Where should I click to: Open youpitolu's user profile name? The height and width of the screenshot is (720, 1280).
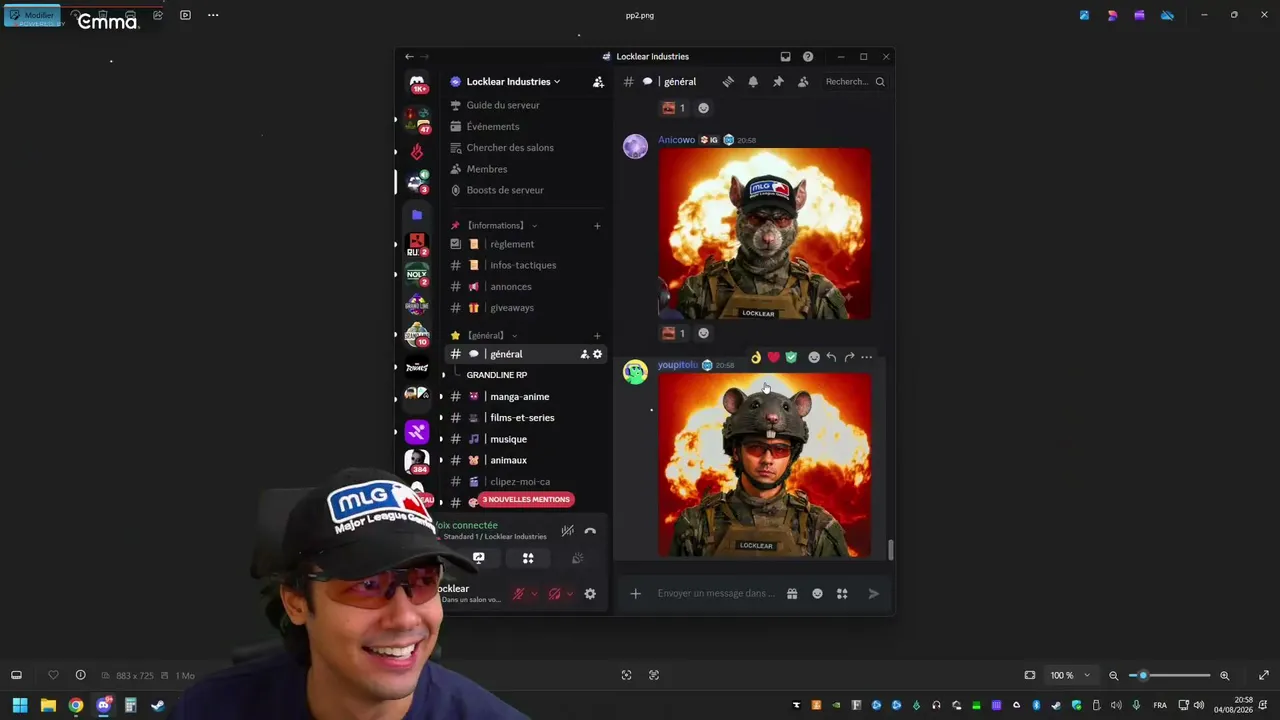point(678,365)
